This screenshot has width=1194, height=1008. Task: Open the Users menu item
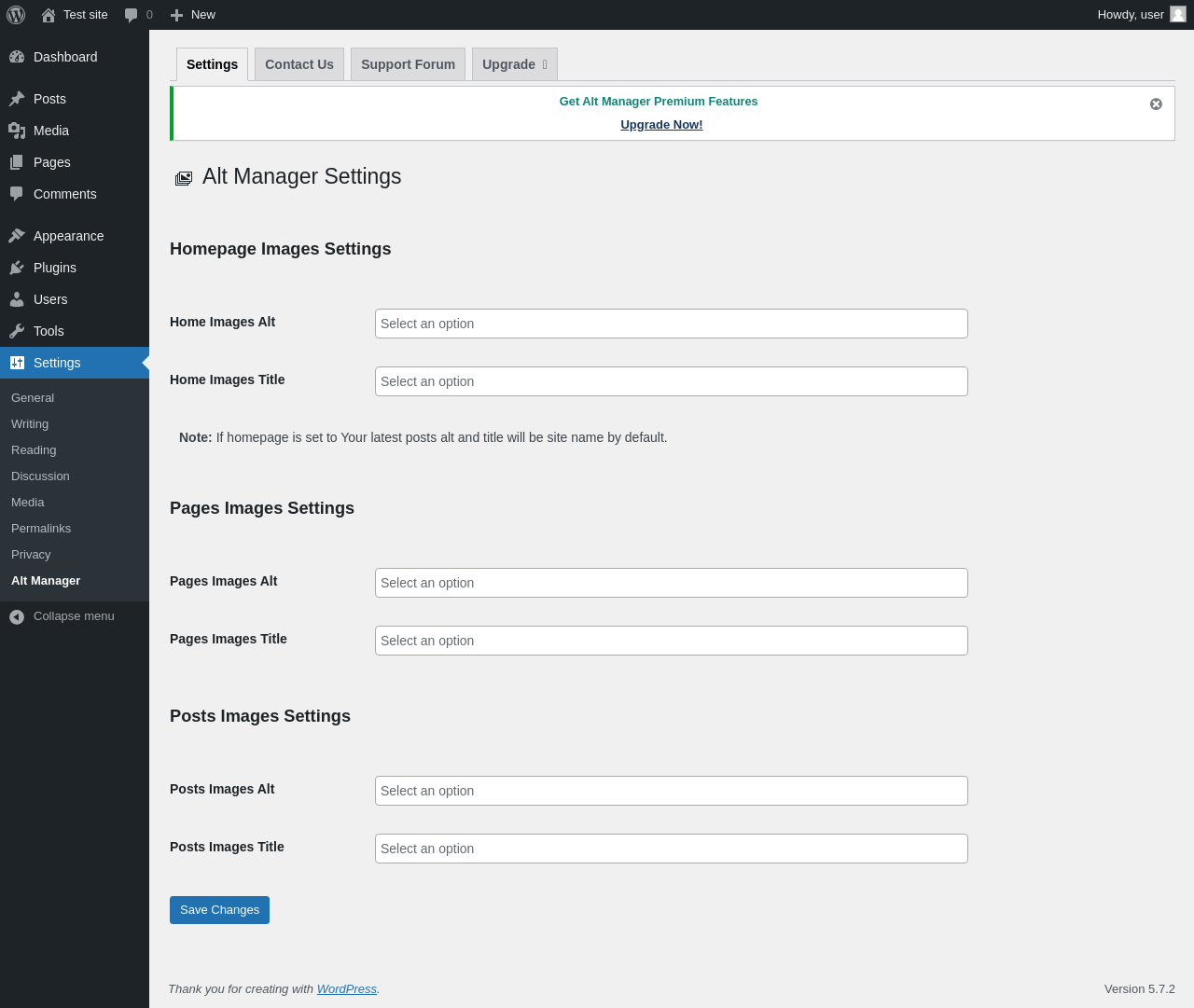[x=75, y=299]
